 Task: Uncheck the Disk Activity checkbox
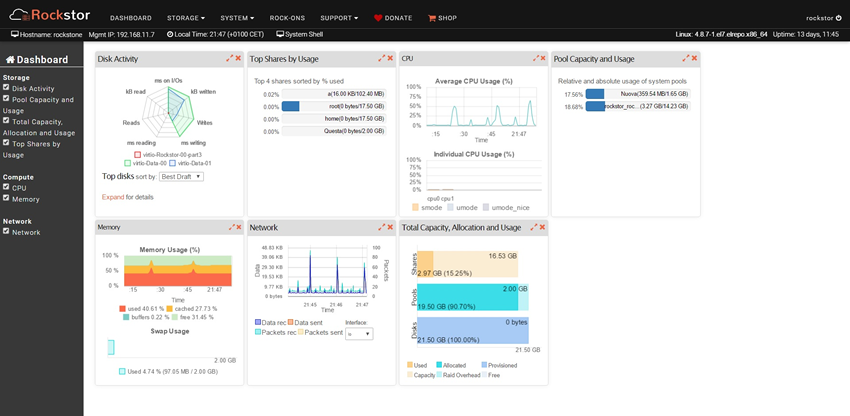6,88
